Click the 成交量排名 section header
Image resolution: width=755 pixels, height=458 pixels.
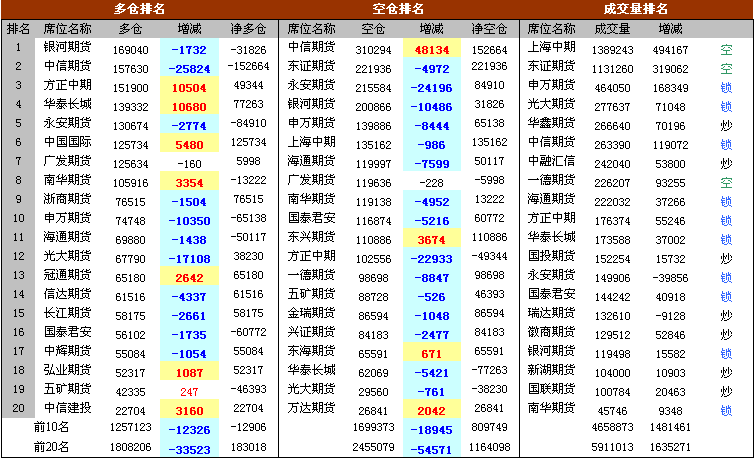point(636,9)
